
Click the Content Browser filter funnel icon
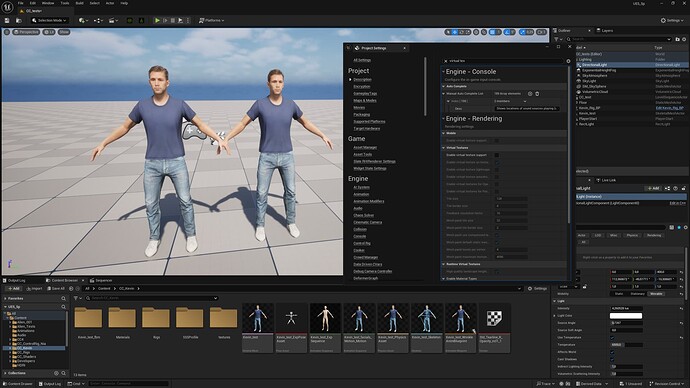[x=76, y=298]
